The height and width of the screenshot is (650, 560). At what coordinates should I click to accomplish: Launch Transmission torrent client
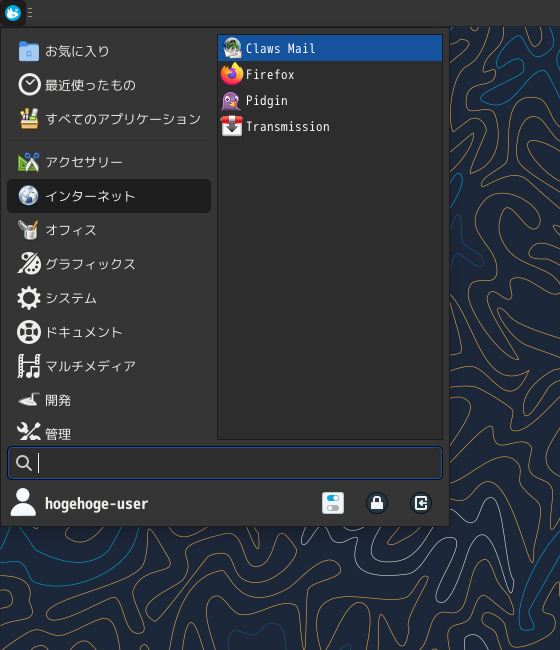(330, 126)
